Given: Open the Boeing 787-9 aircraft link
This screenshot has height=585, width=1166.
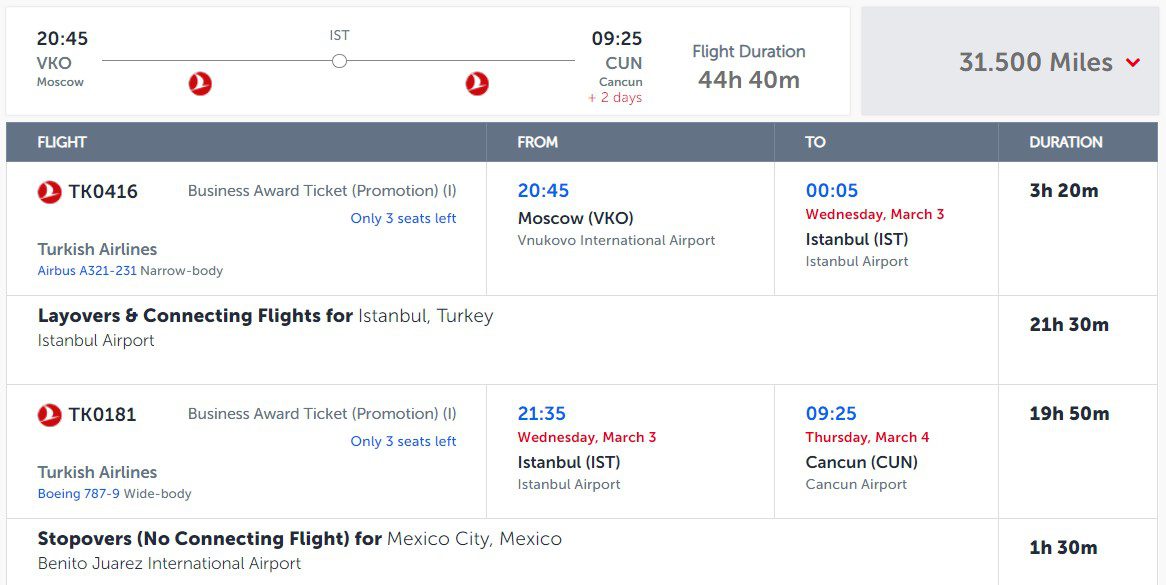Looking at the screenshot, I should (78, 494).
